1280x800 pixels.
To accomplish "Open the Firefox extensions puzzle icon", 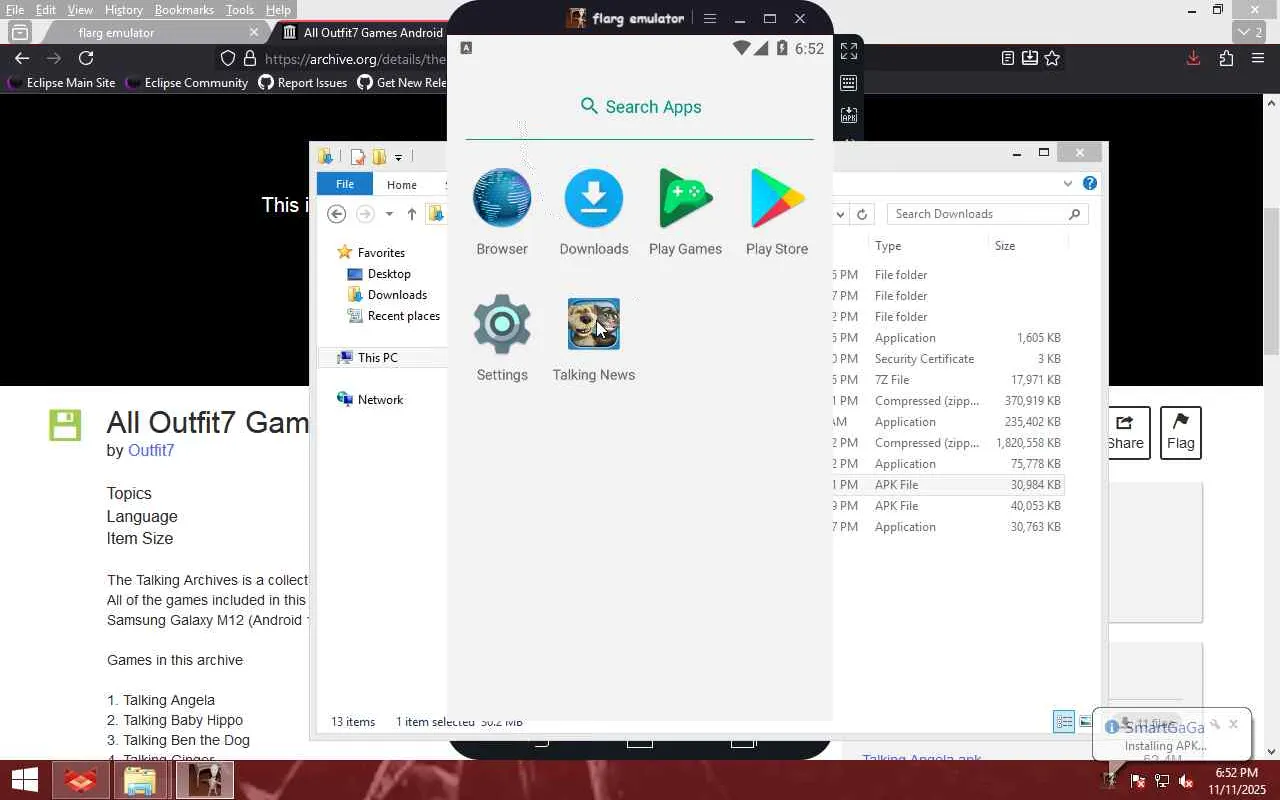I will click(1226, 58).
